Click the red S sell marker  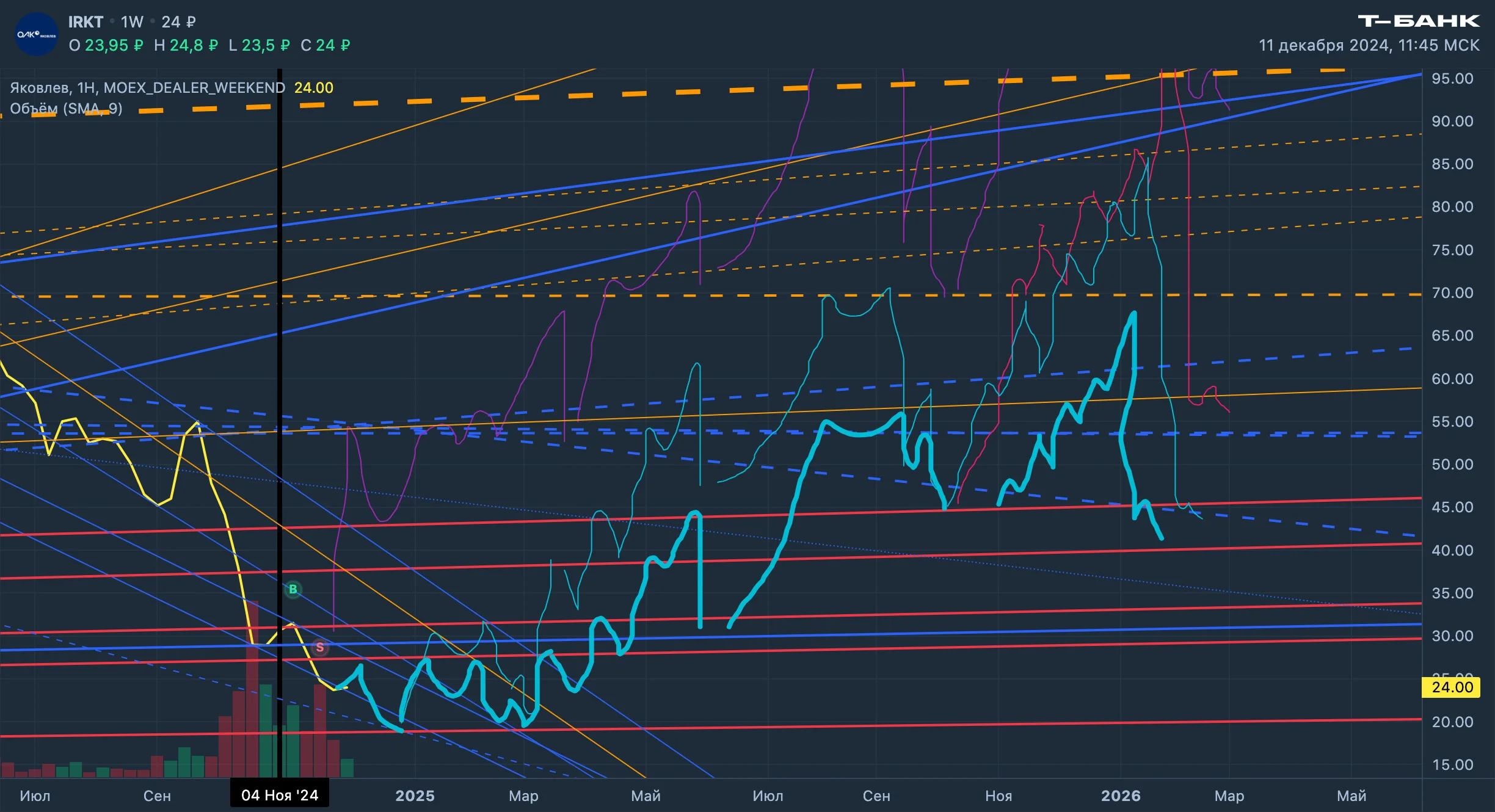tap(320, 647)
